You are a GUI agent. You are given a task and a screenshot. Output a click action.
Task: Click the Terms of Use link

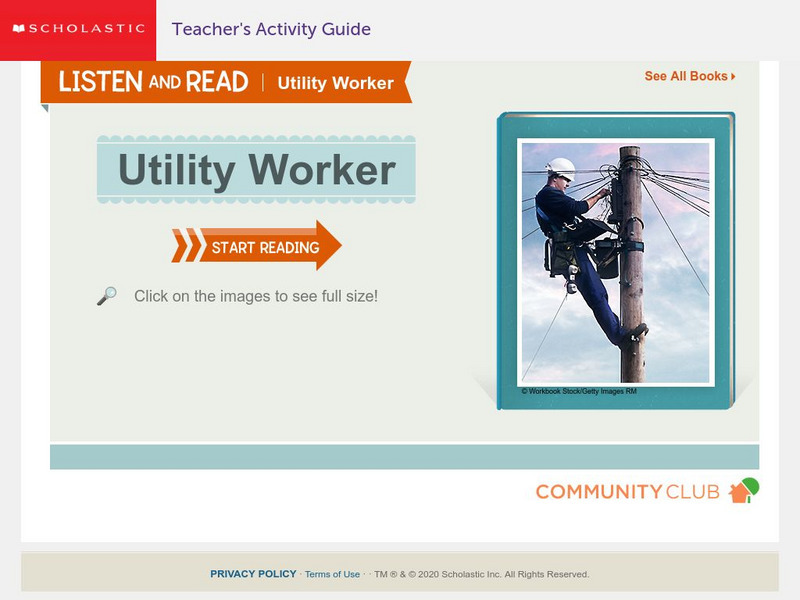(x=331, y=574)
